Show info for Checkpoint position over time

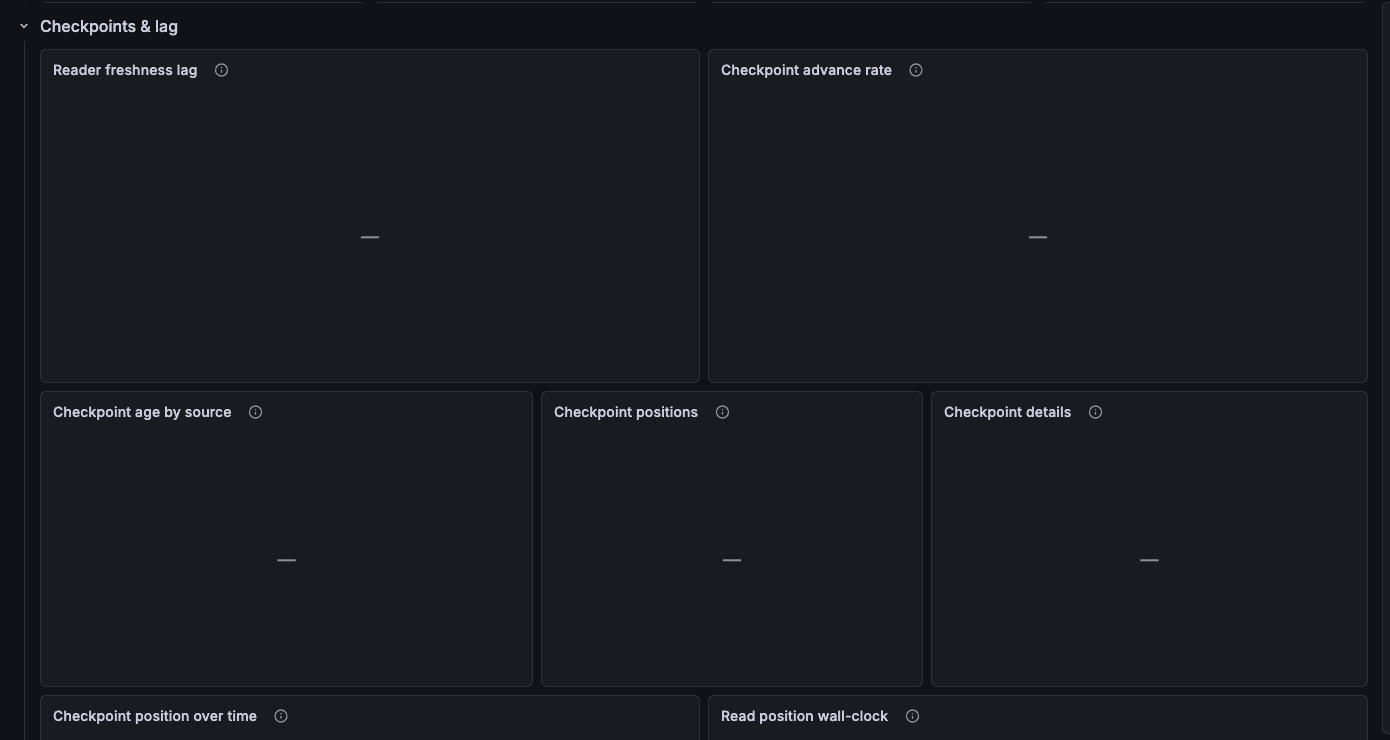(281, 716)
